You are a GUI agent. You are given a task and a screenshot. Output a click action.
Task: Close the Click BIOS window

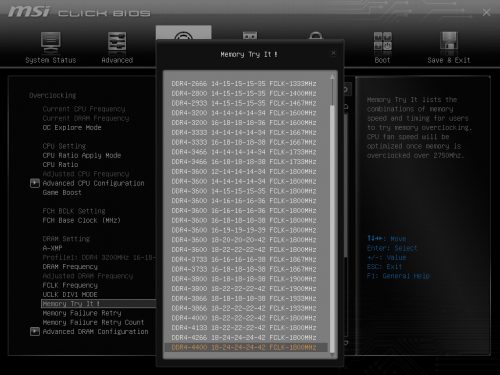coord(486,13)
